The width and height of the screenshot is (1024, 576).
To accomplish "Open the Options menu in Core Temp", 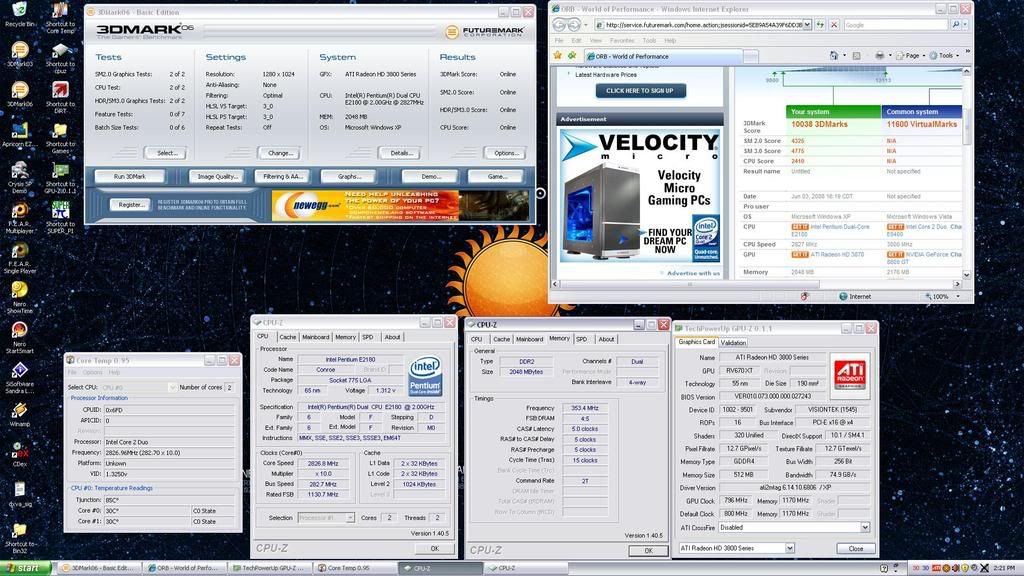I will point(92,372).
